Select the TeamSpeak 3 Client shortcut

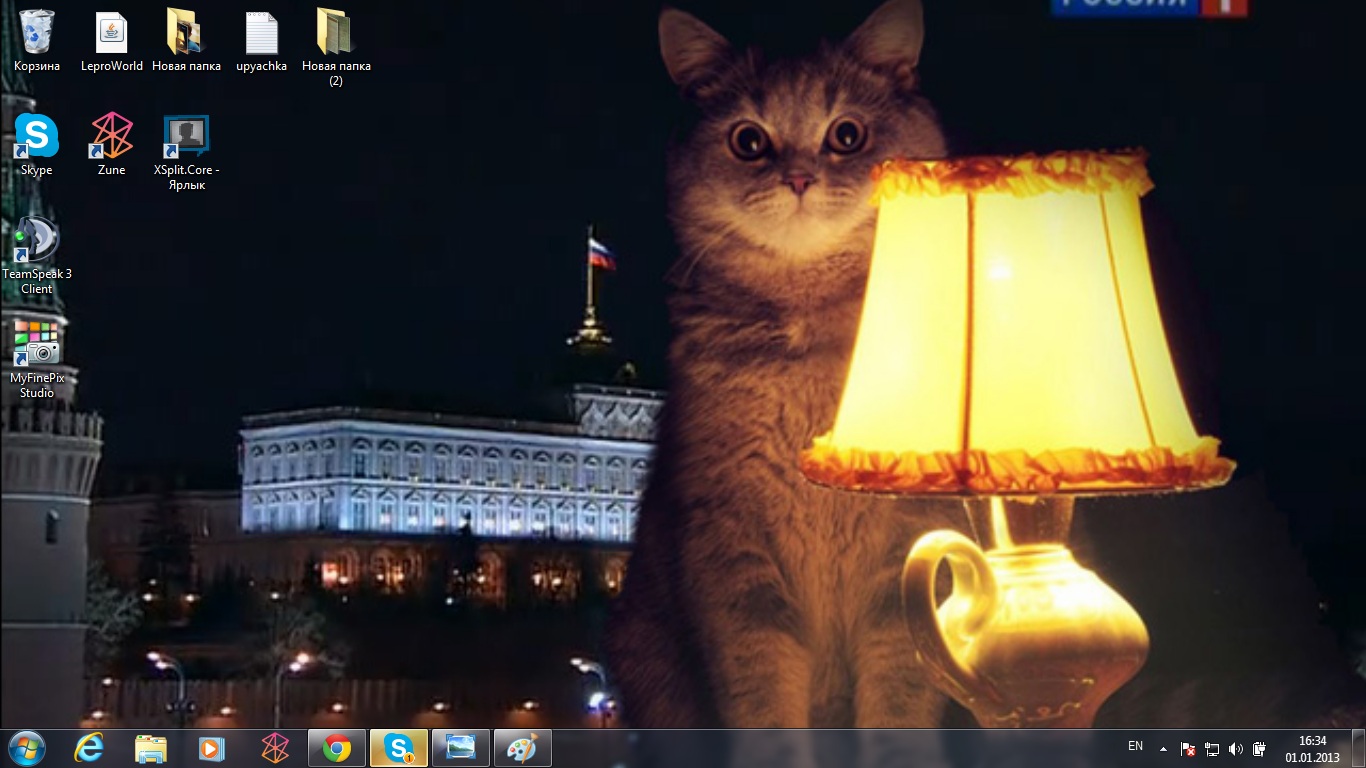coord(37,241)
